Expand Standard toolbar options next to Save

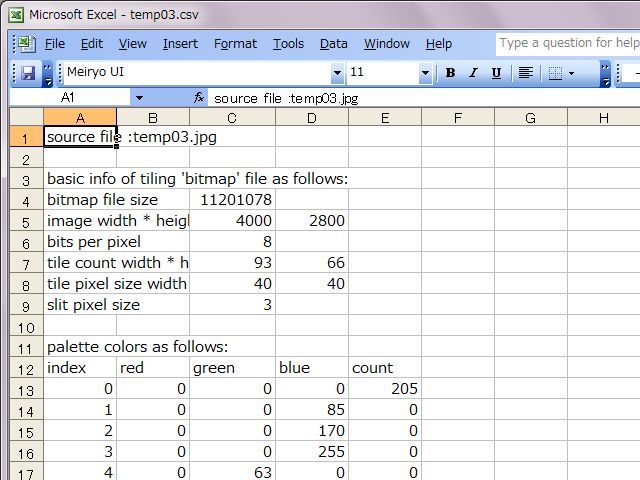pos(47,74)
